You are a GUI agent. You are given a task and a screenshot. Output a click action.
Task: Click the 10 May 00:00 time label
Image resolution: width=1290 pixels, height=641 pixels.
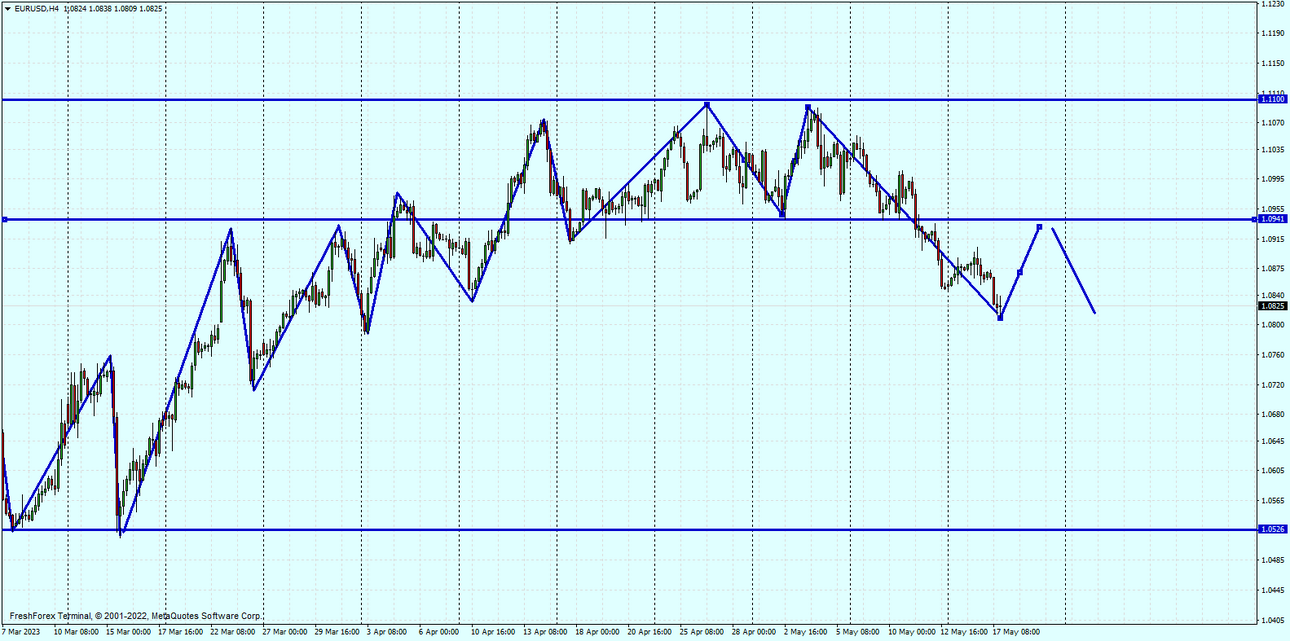coord(913,632)
